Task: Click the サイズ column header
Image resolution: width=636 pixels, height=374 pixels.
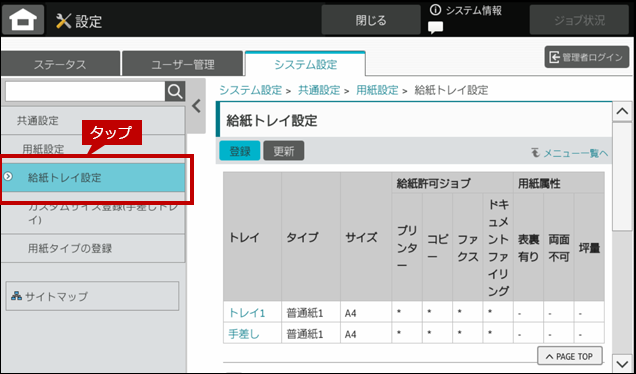Action: click(x=366, y=237)
